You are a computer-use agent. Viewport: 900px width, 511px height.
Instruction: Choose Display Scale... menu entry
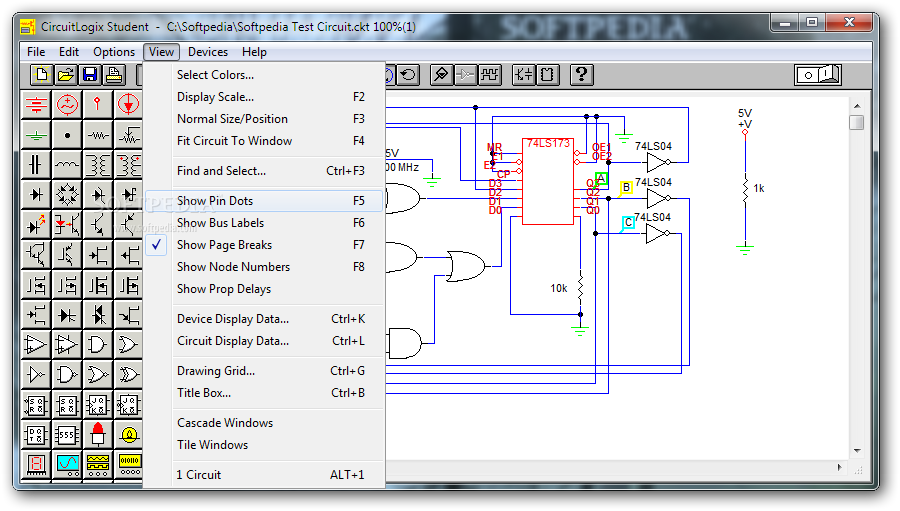pos(263,97)
